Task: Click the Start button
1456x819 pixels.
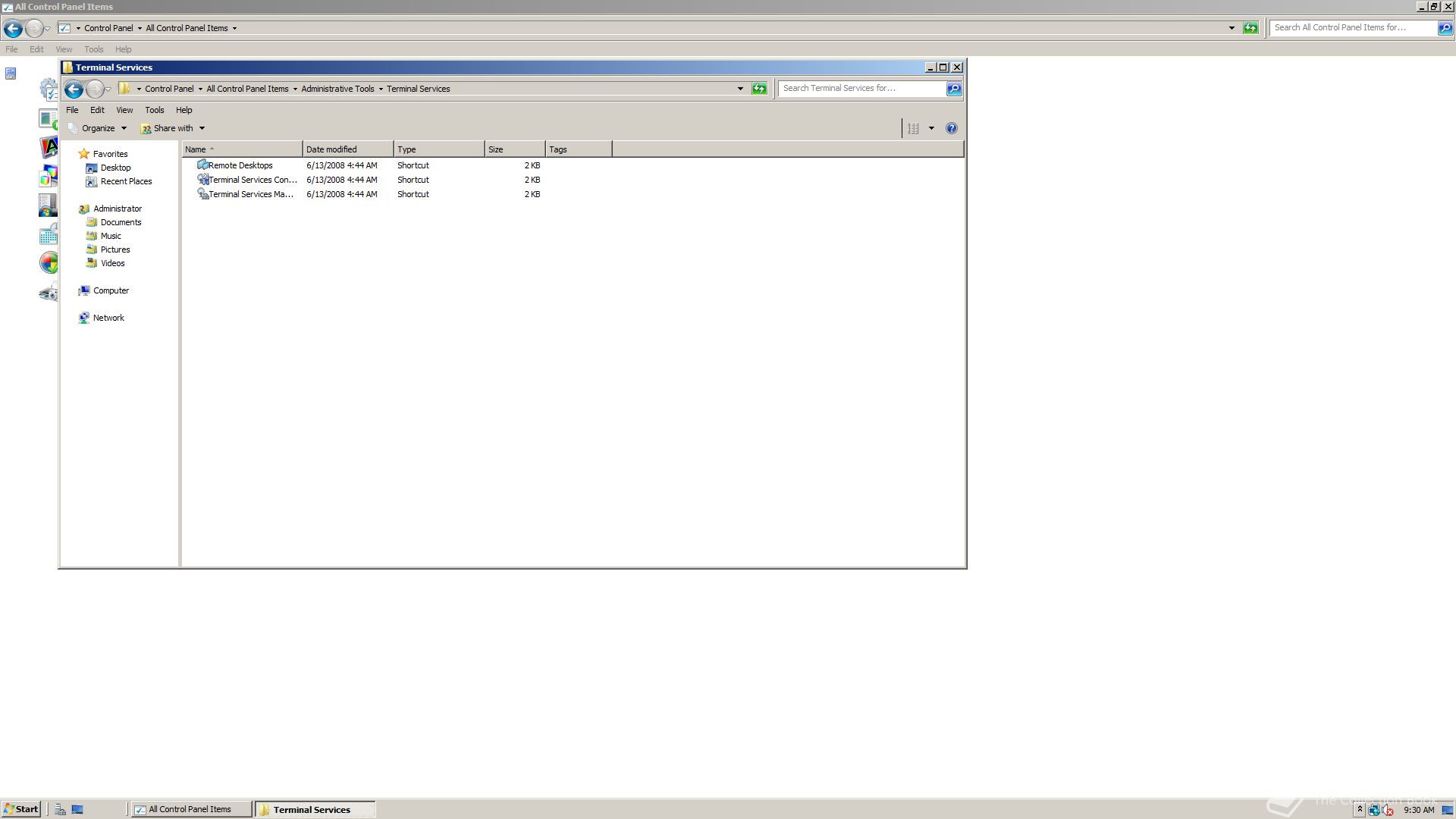Action: pos(20,809)
